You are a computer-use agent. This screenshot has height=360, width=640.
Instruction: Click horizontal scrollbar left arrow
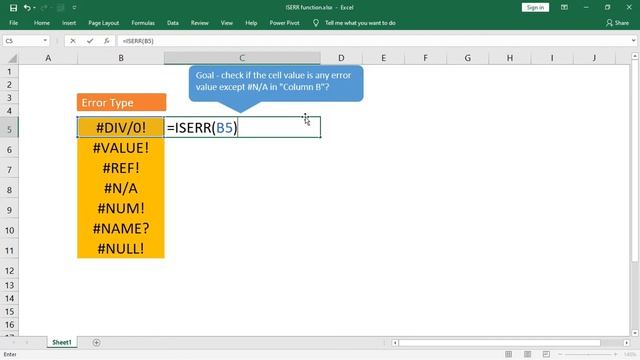tap(395, 343)
